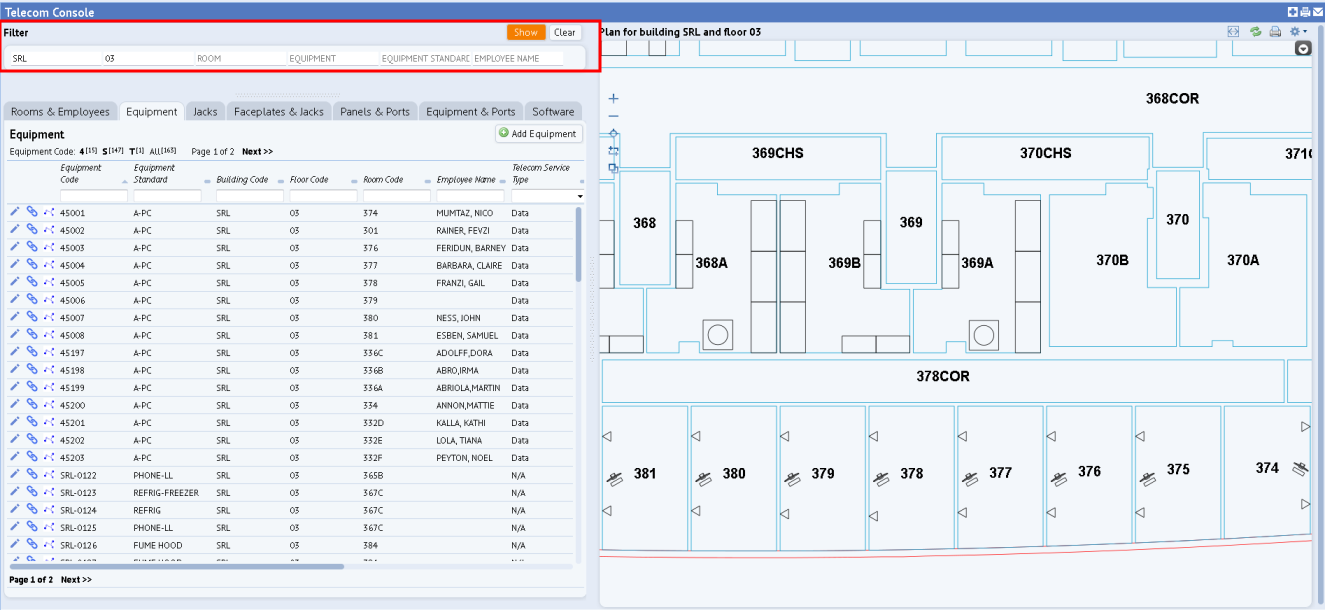Click Room Code column filter box
This screenshot has width=1325, height=610.
[x=397, y=196]
